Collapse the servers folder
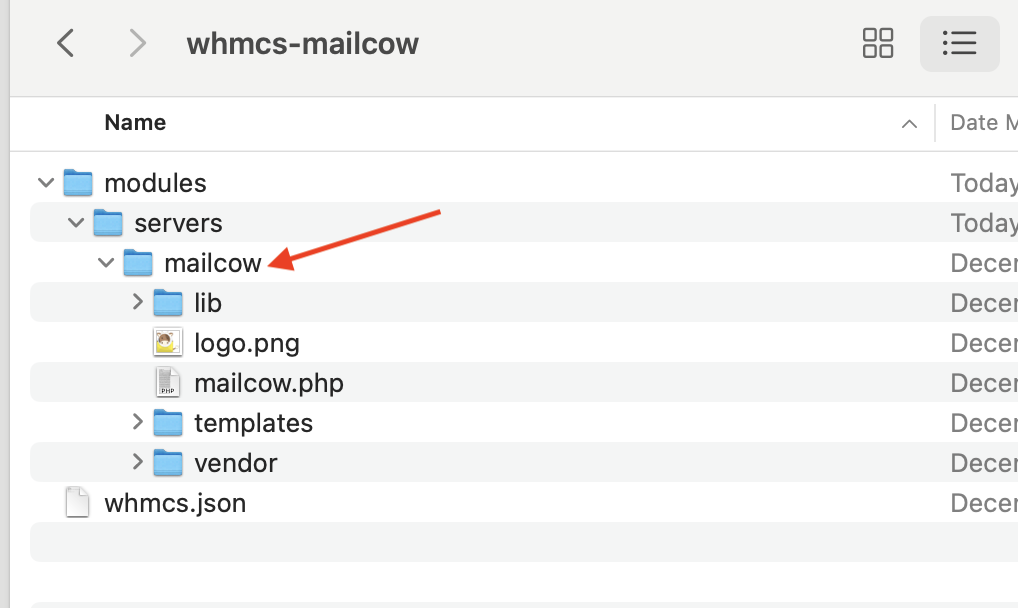This screenshot has width=1018, height=608. 76,223
